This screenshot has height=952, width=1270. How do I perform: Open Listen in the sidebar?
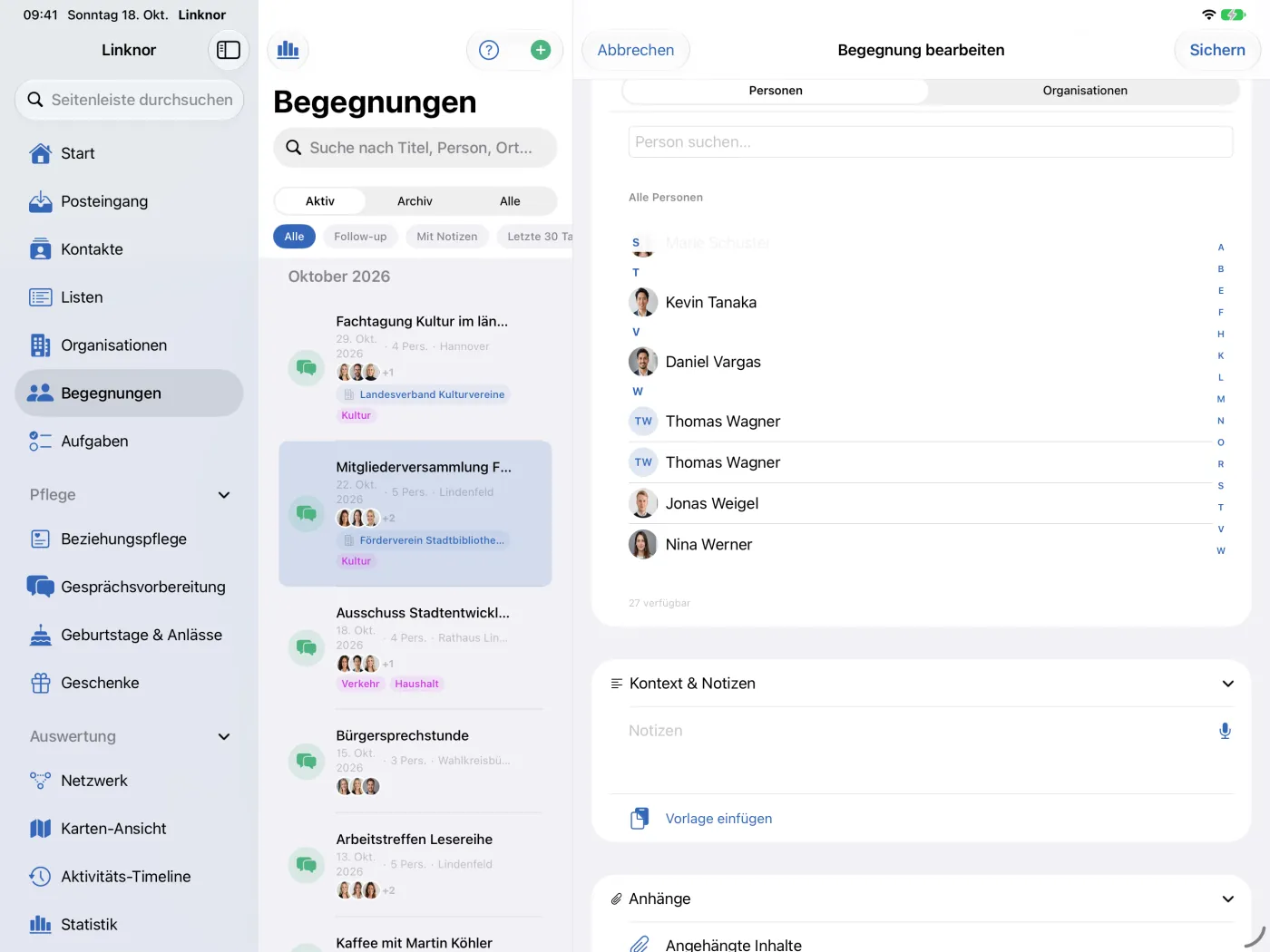point(129,297)
